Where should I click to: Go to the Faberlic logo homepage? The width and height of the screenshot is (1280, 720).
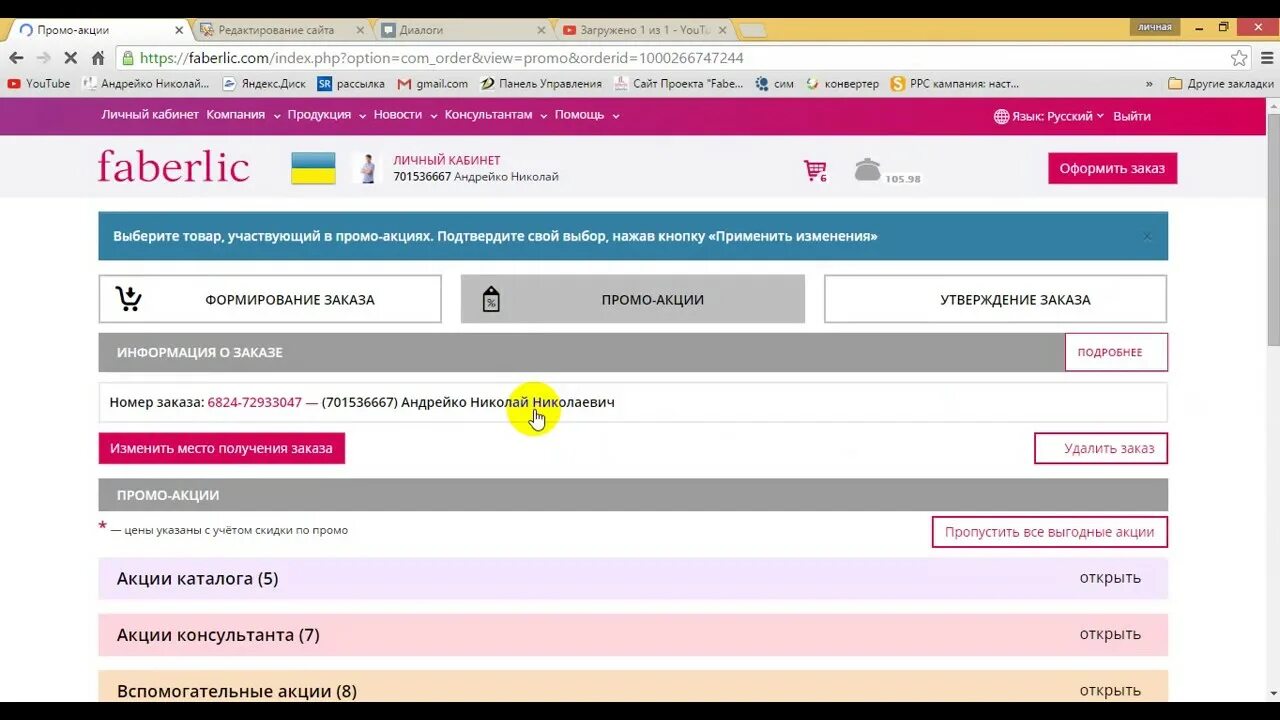[173, 167]
